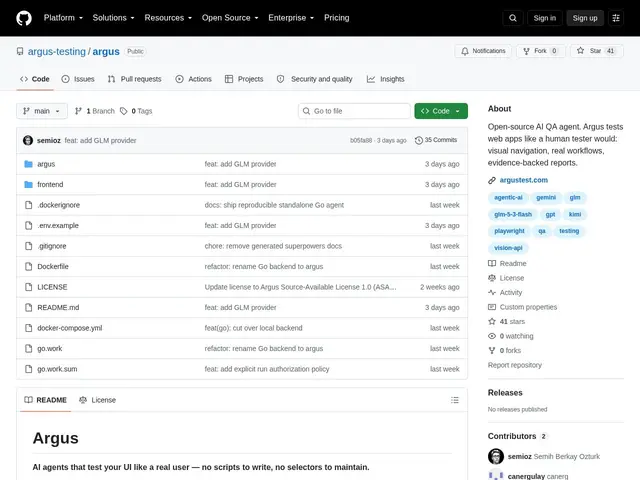The width and height of the screenshot is (640, 480).
Task: Click the playwright topic tag
Action: (x=509, y=231)
